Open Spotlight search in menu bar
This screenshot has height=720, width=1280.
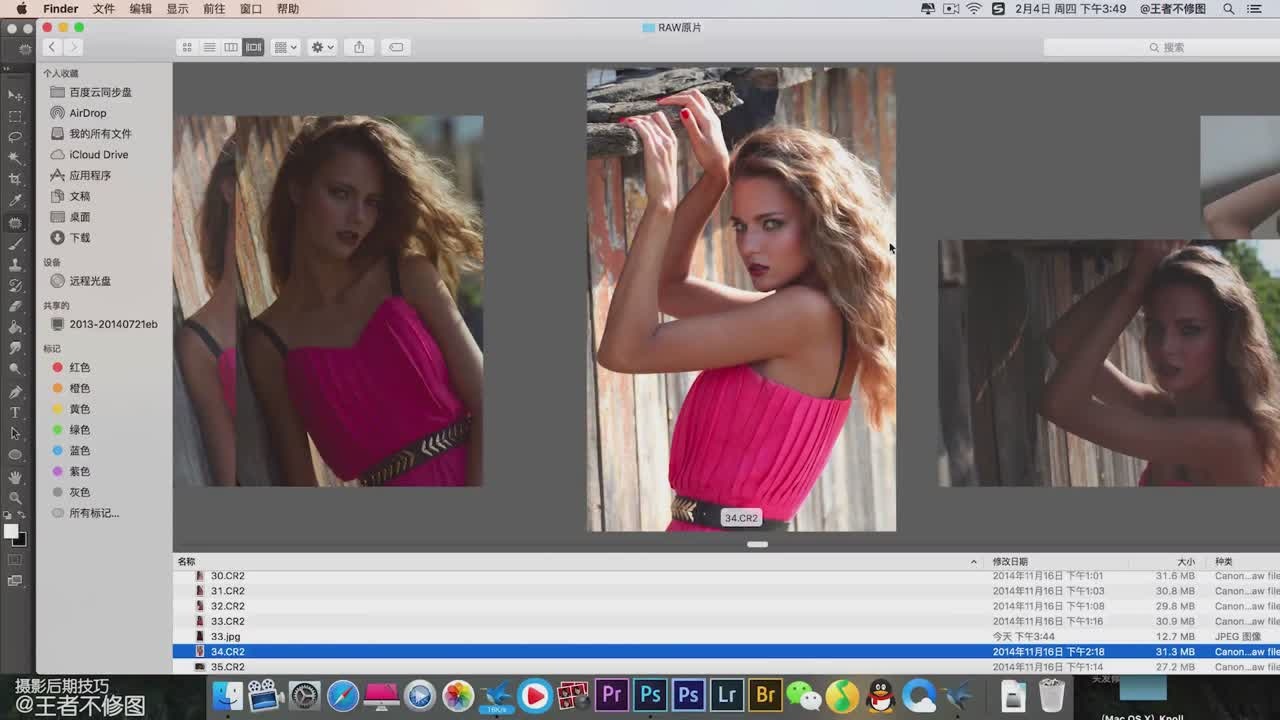point(1229,9)
